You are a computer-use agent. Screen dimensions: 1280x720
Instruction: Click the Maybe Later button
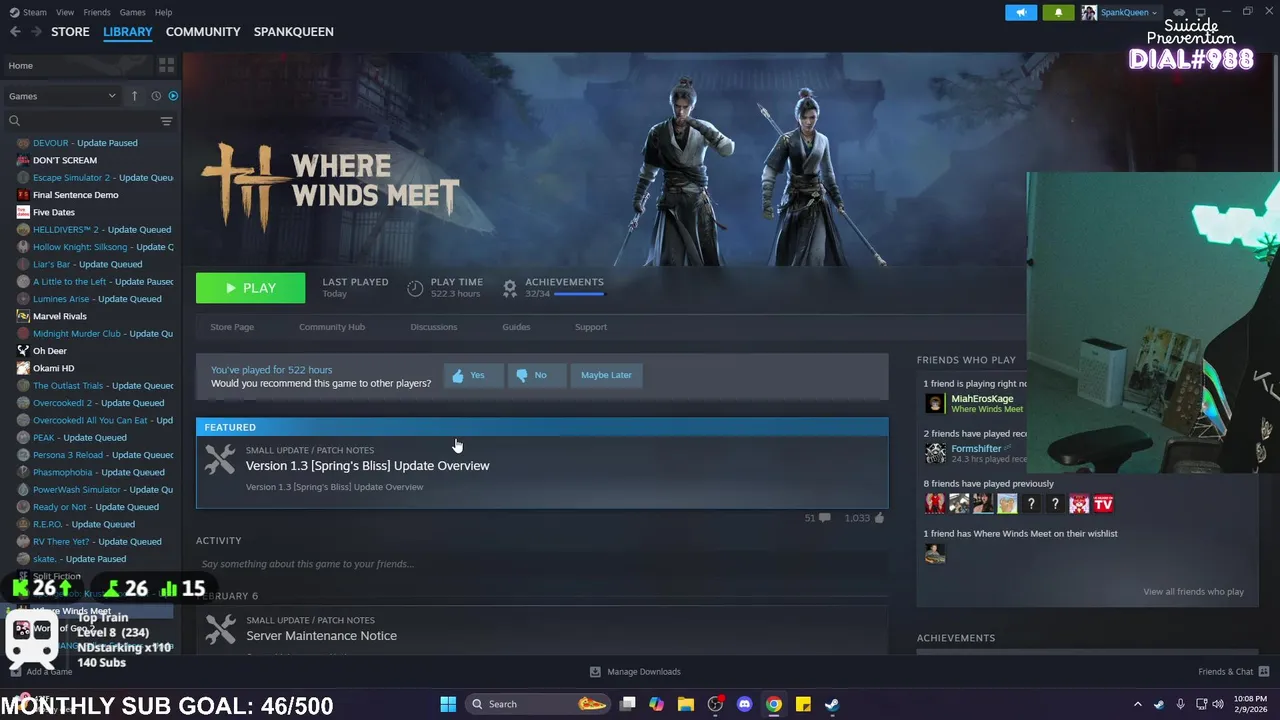point(606,375)
